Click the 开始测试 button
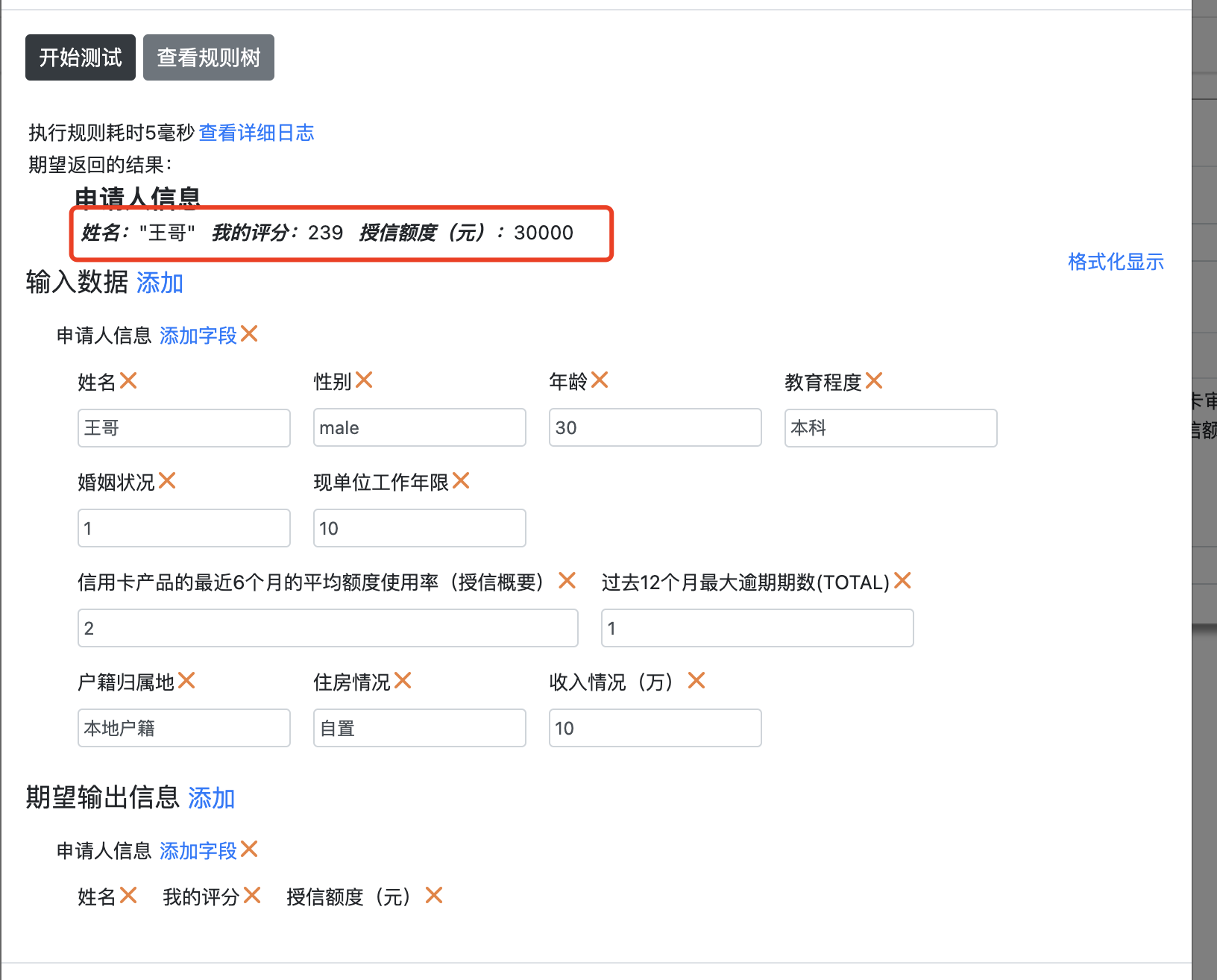 [81, 57]
